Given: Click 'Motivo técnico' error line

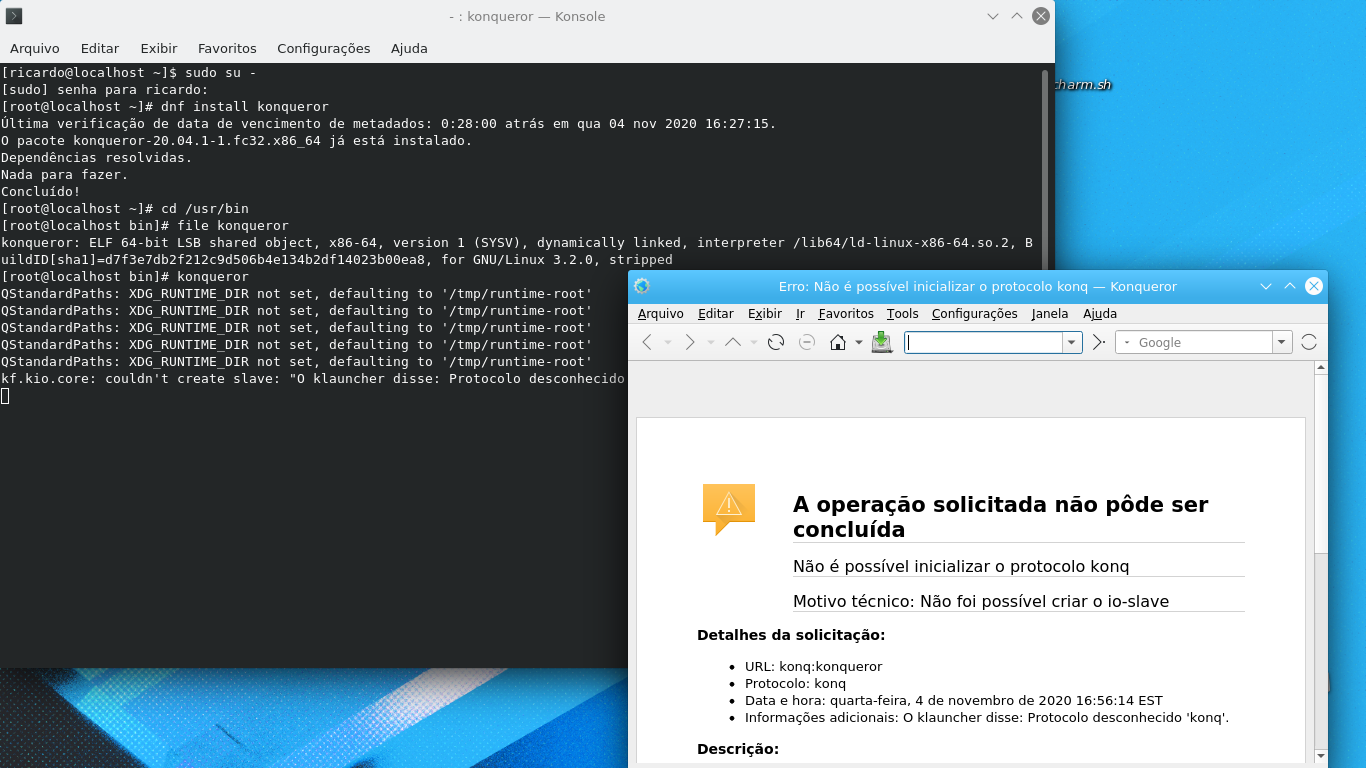Looking at the screenshot, I should point(981,601).
